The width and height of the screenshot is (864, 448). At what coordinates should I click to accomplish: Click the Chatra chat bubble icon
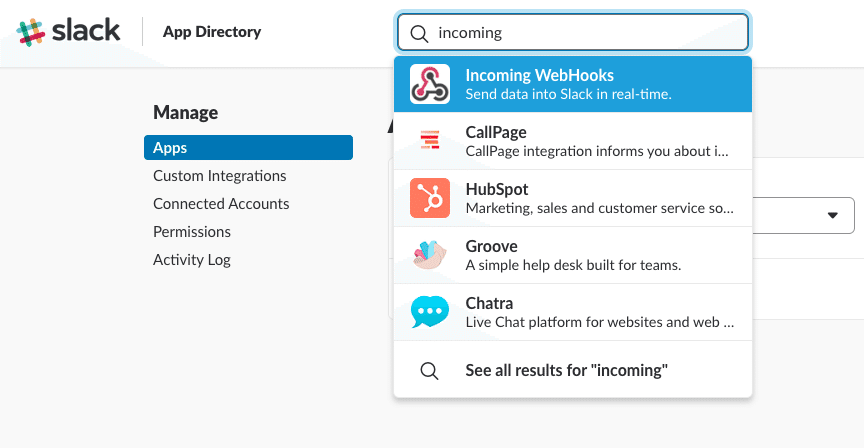click(x=430, y=311)
